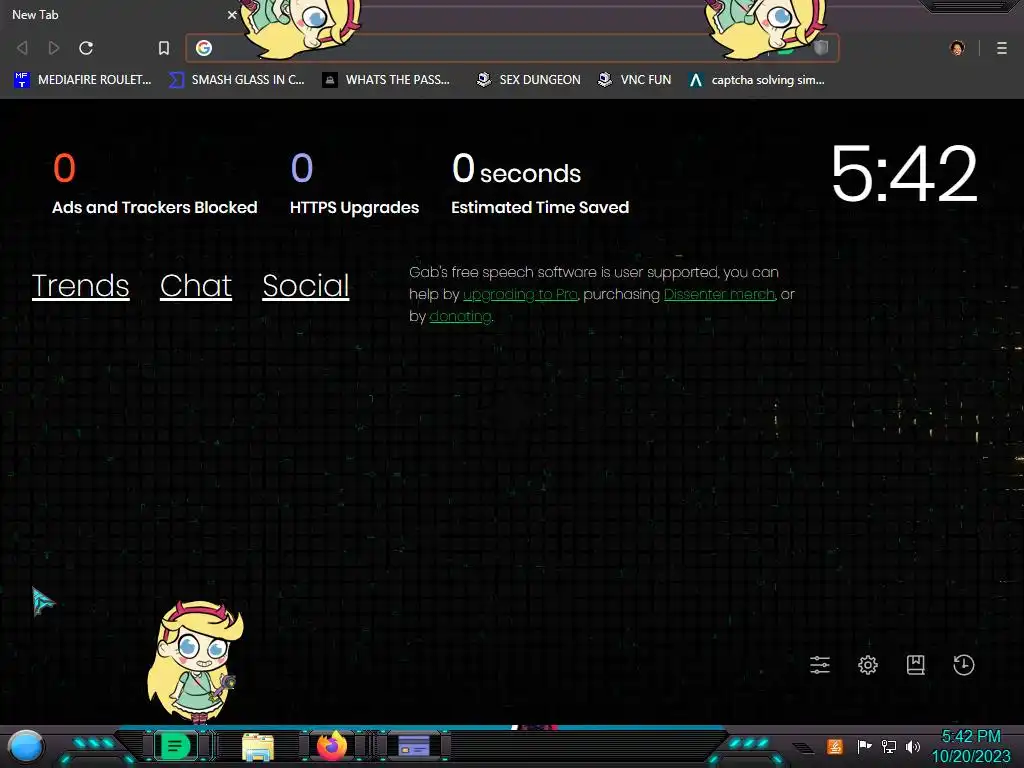Open Firefox from taskbar
This screenshot has width=1024, height=768.
coord(332,745)
